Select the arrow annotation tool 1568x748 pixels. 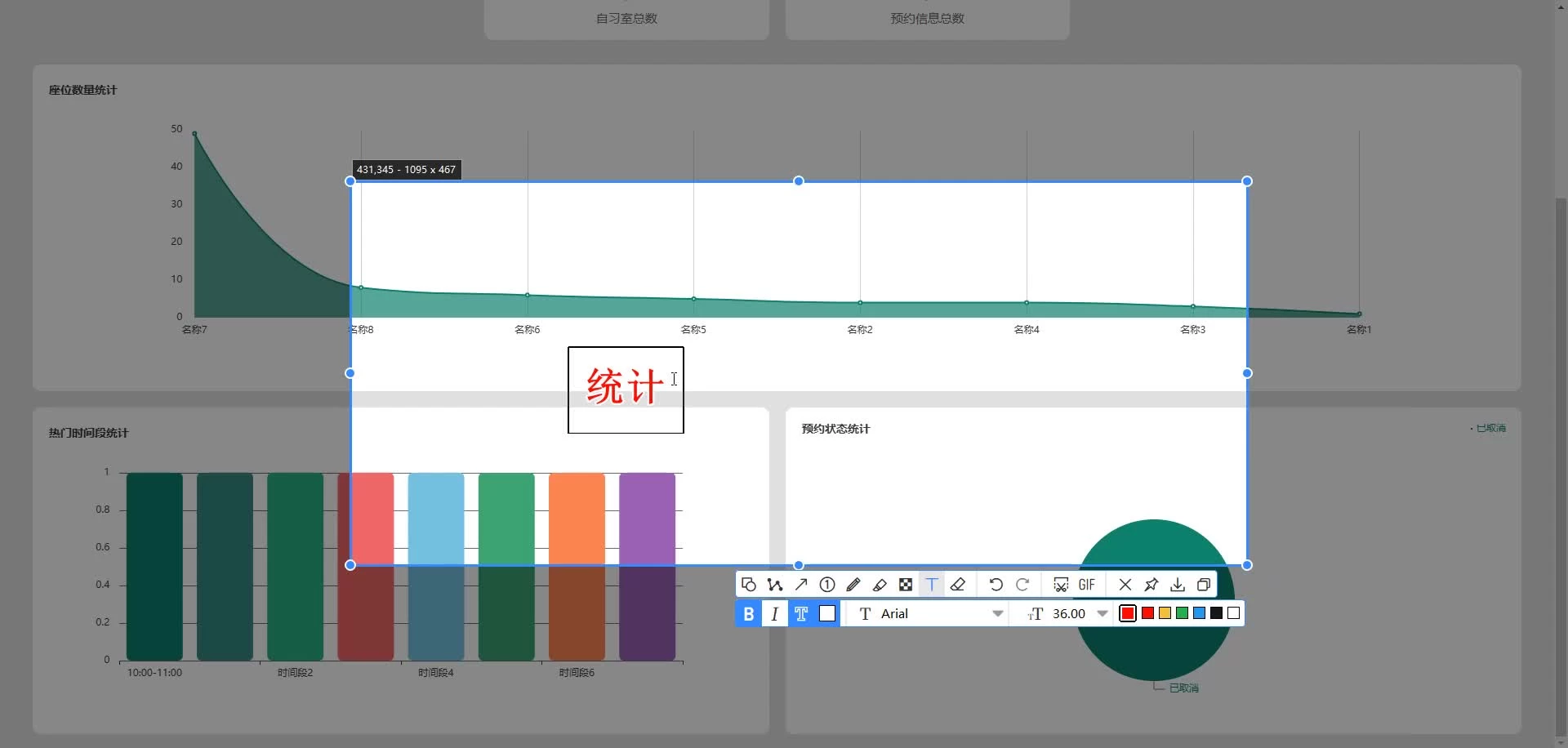click(801, 585)
